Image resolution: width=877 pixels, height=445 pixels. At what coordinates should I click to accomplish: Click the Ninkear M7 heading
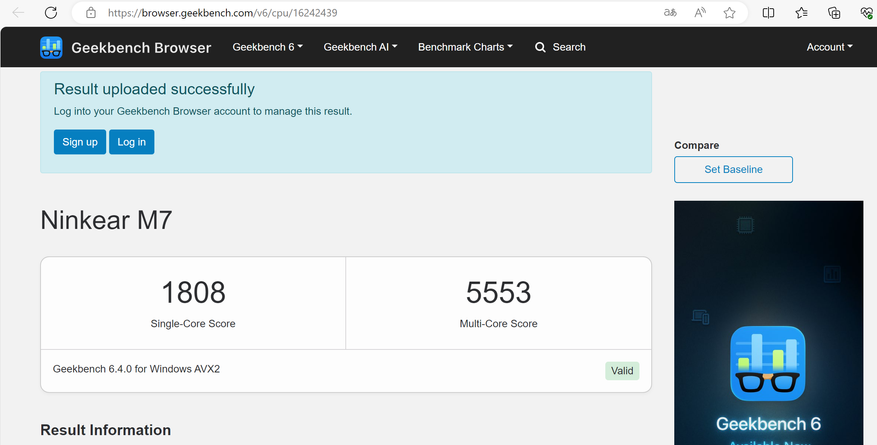pos(106,220)
